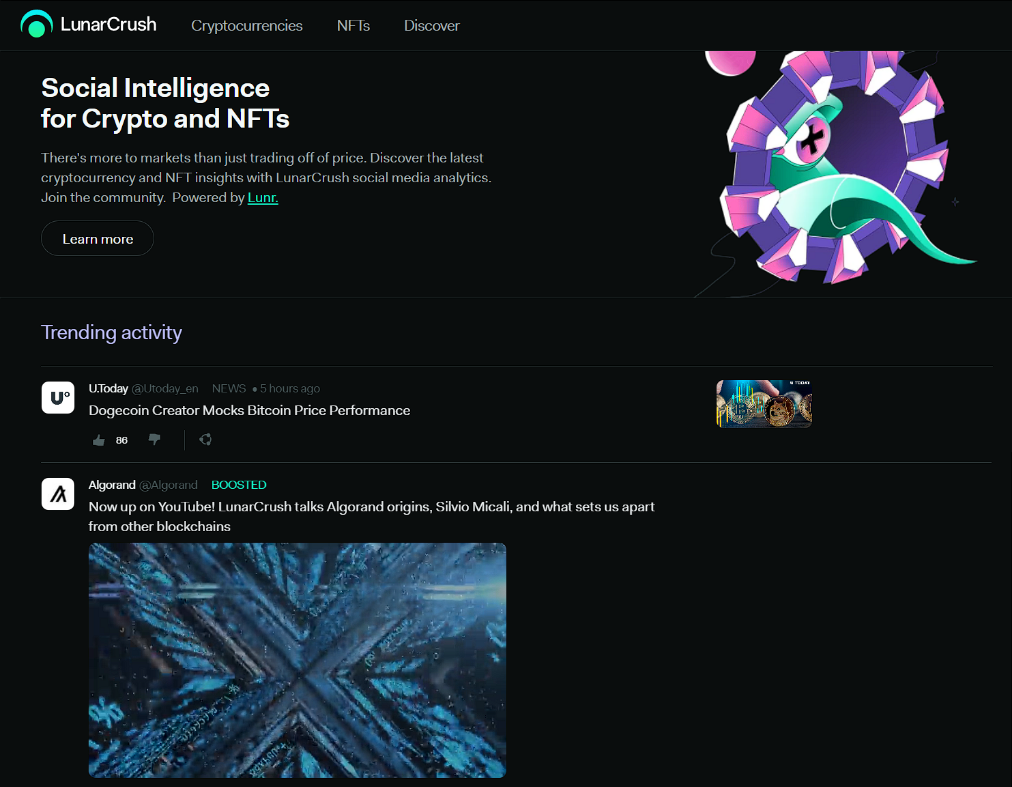Screen dimensions: 1012x787
Task: Click the NEWS tag on U.Today post
Action: click(x=229, y=389)
